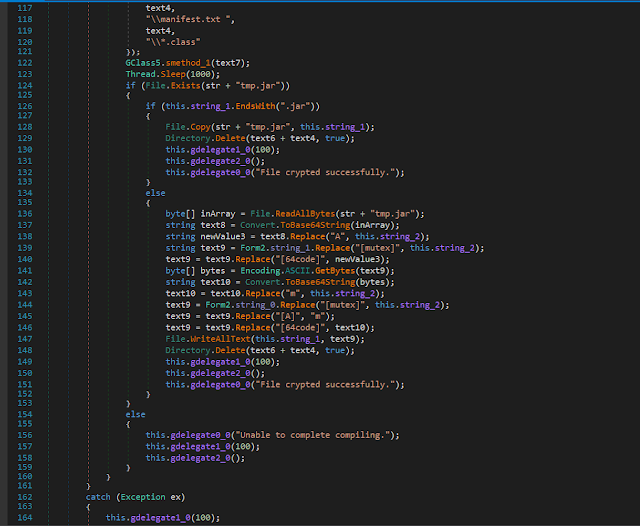Click text4 on line 119

[x=158, y=31]
